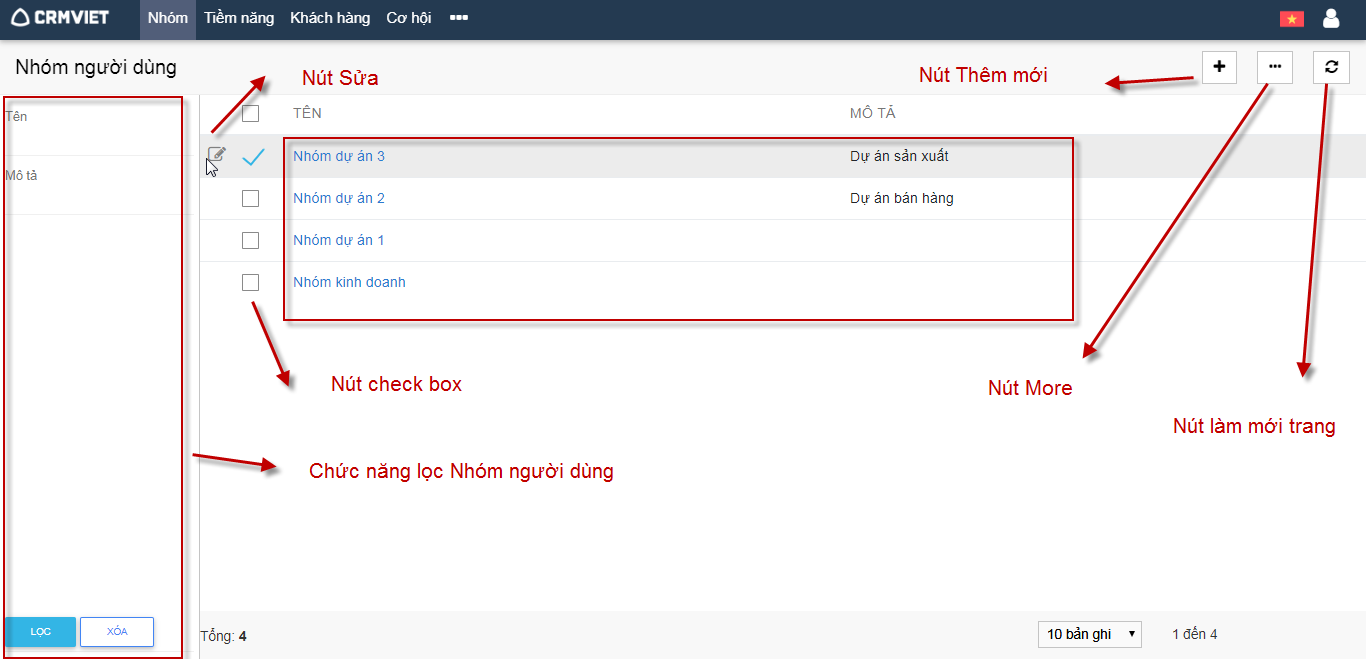Expand the 10 bản ghi page size dropdown
This screenshot has width=1366, height=659.
(x=1089, y=634)
